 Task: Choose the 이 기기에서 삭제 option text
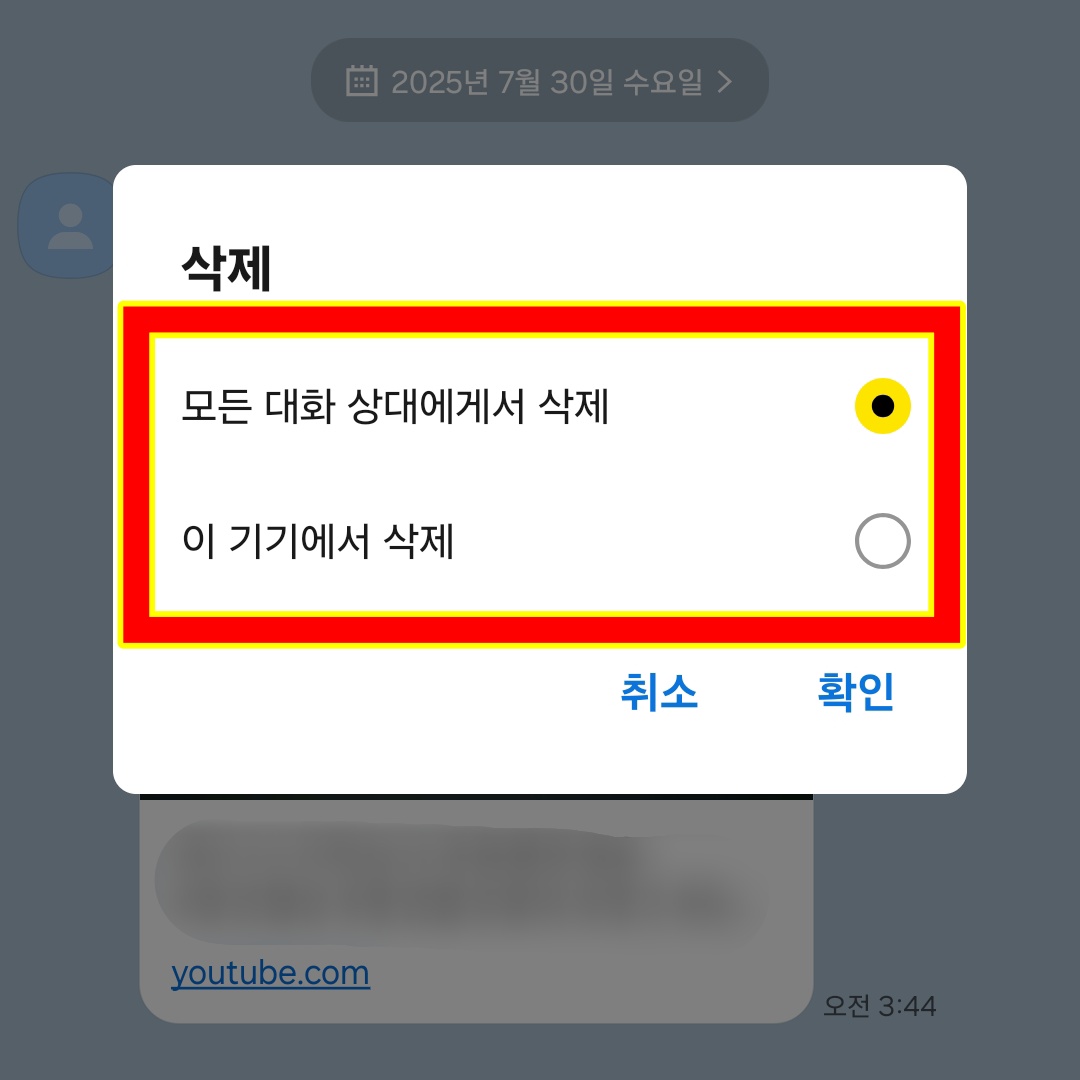(318, 541)
